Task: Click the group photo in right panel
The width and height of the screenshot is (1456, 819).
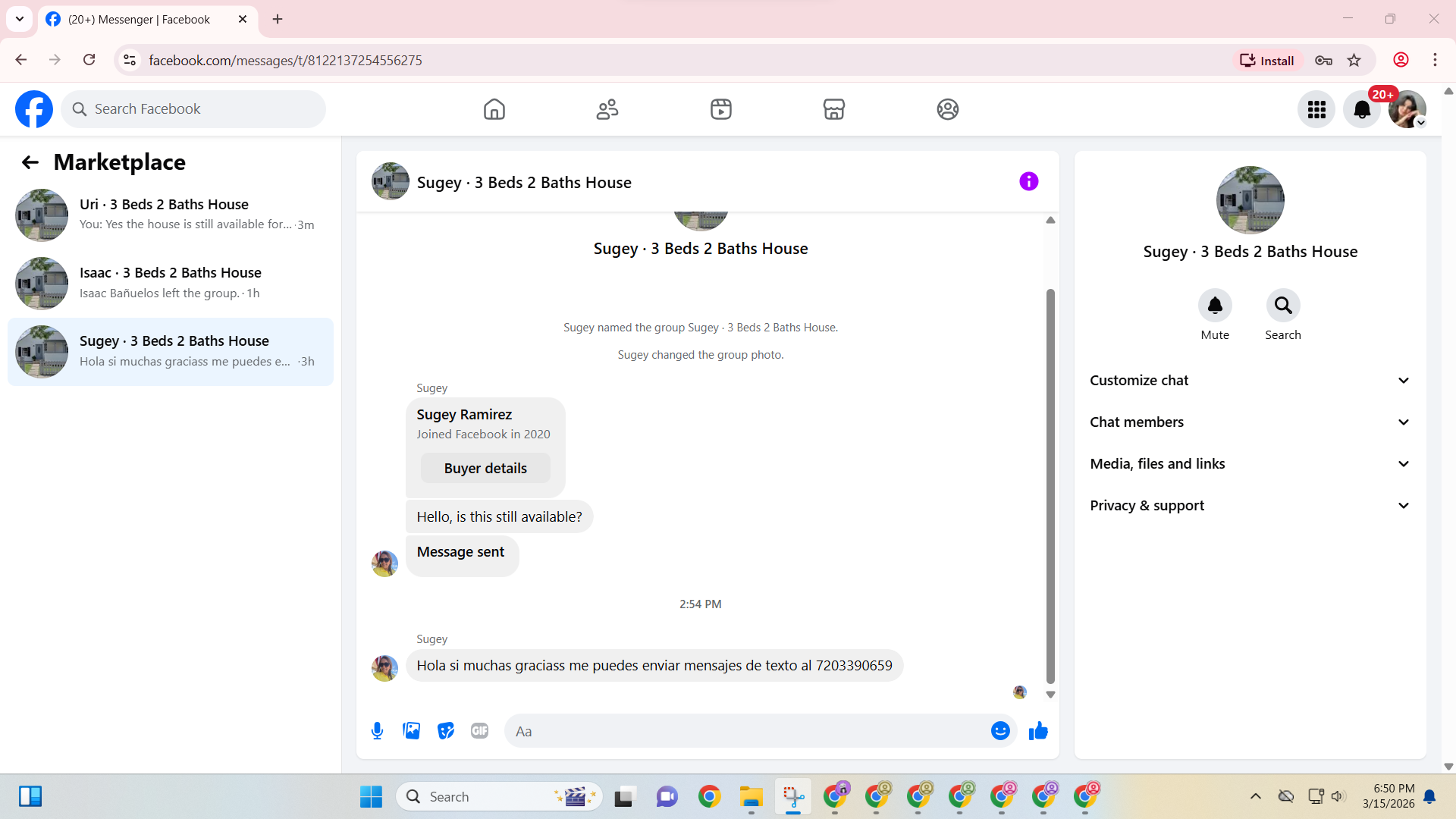Action: (x=1250, y=200)
